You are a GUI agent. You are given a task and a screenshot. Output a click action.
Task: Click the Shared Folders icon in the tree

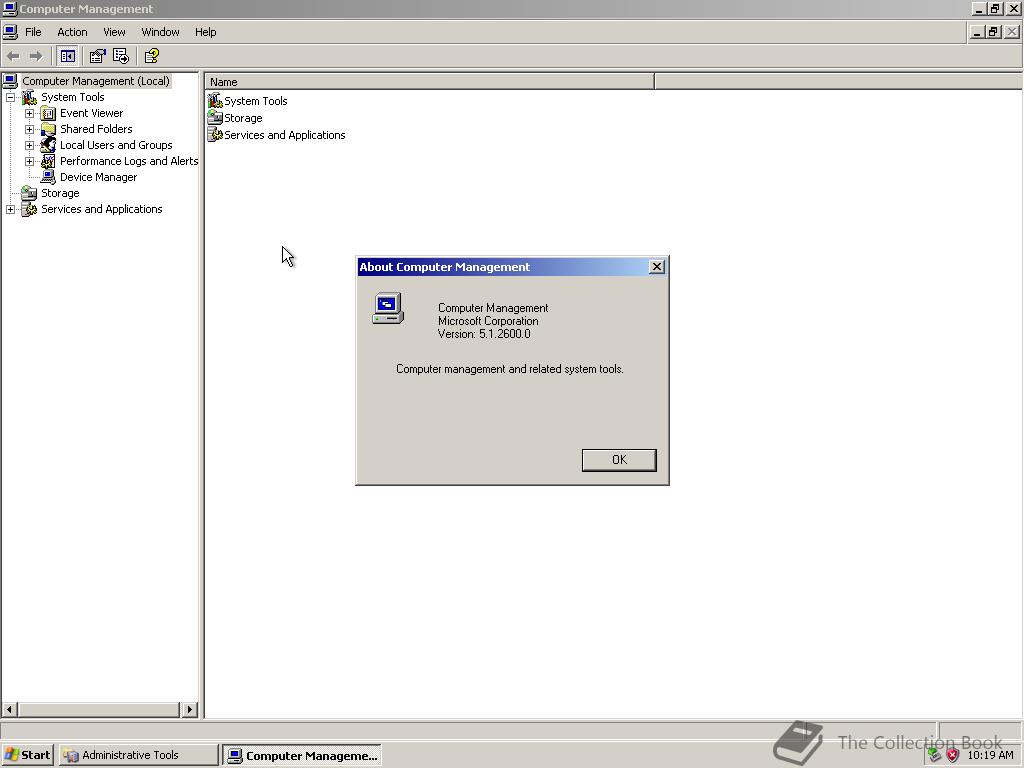click(48, 129)
